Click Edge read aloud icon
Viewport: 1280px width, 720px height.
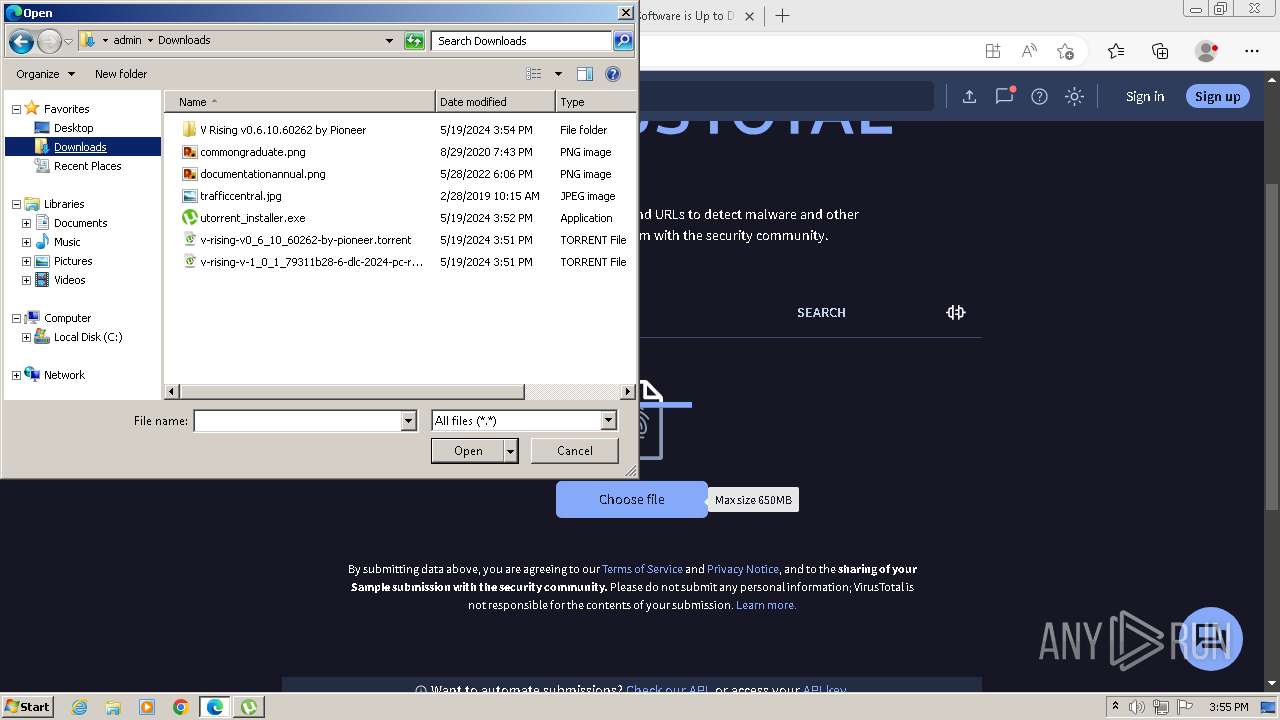tap(1028, 51)
